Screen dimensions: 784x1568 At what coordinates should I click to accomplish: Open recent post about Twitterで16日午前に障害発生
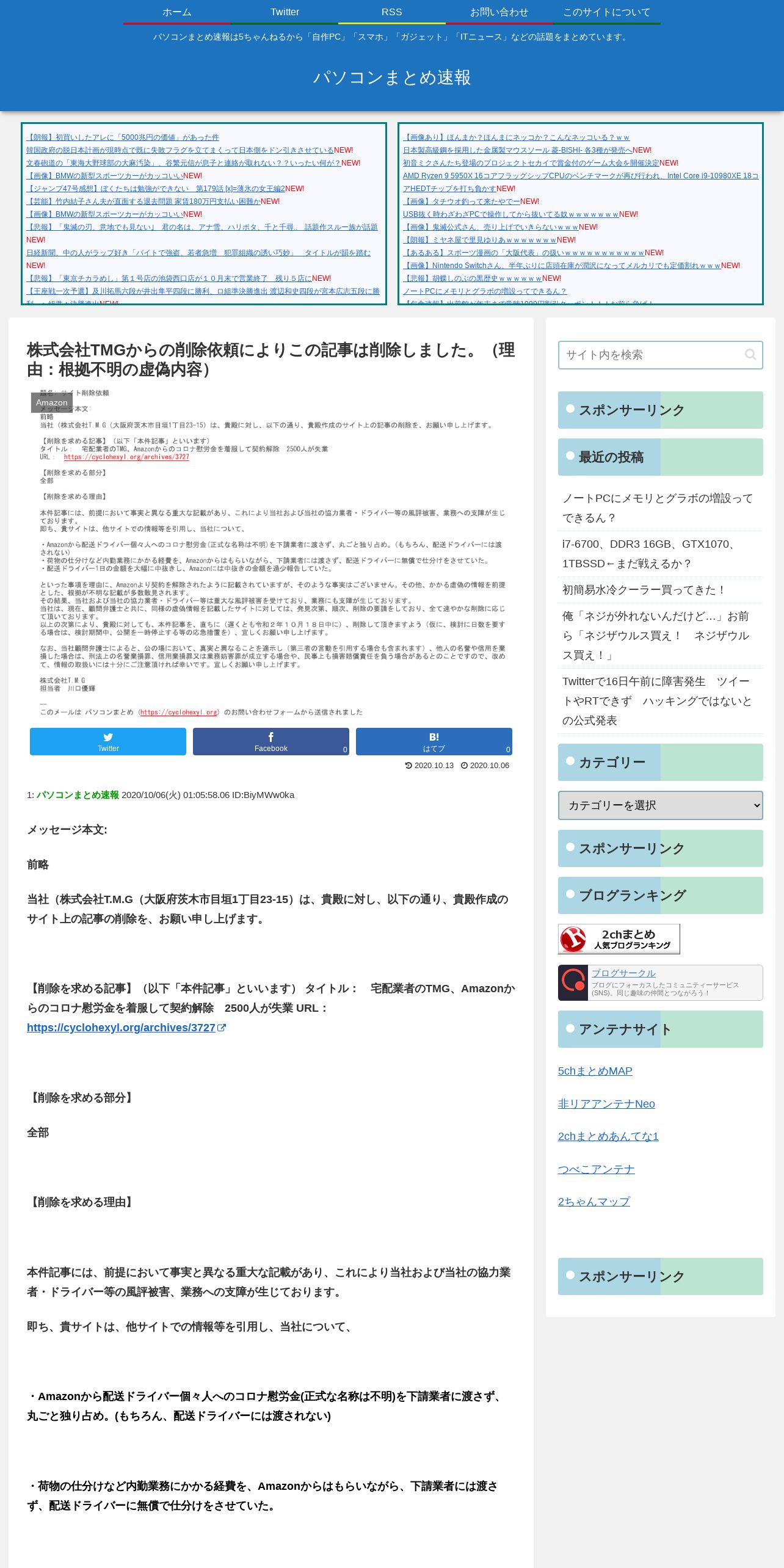tap(661, 701)
